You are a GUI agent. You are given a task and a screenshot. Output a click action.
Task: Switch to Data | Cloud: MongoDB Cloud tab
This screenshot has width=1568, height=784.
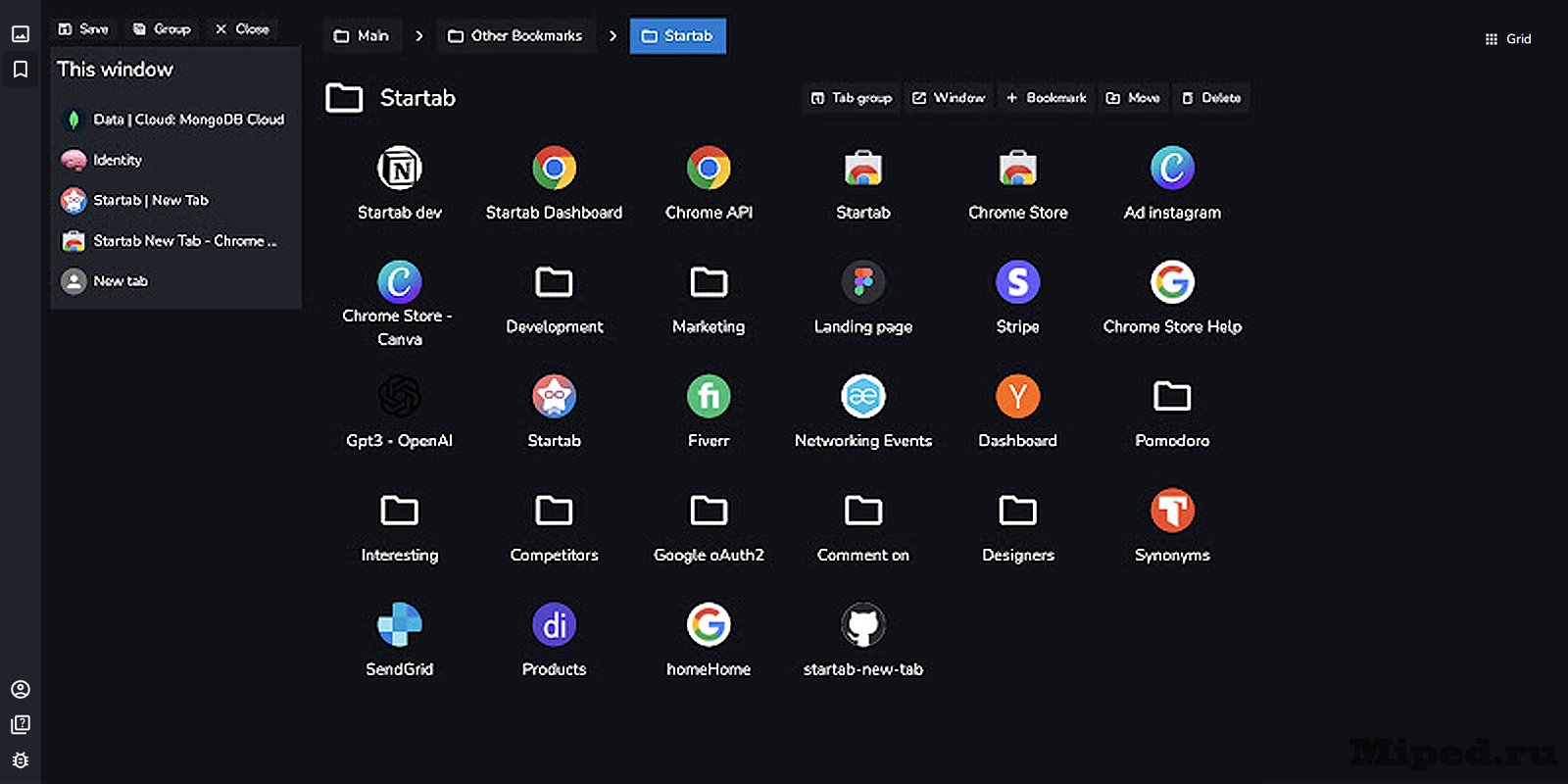pyautogui.click(x=174, y=120)
